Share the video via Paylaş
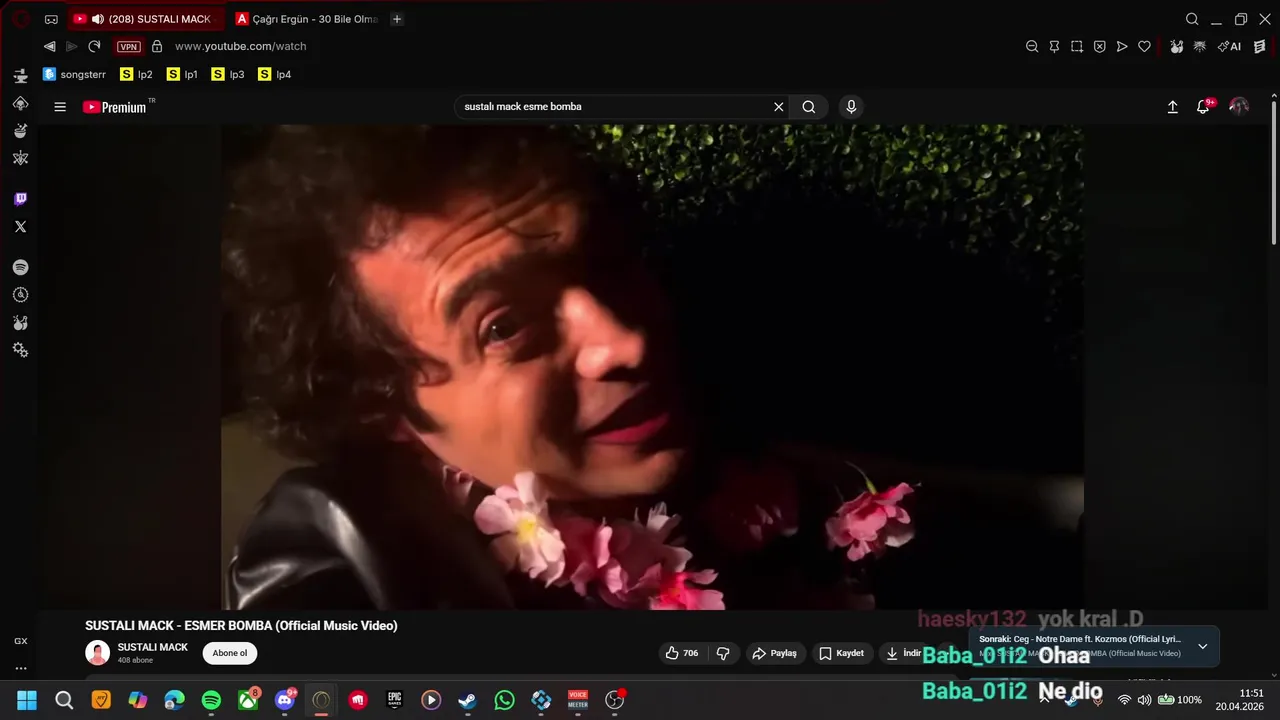This screenshot has height=720, width=1280. click(775, 653)
